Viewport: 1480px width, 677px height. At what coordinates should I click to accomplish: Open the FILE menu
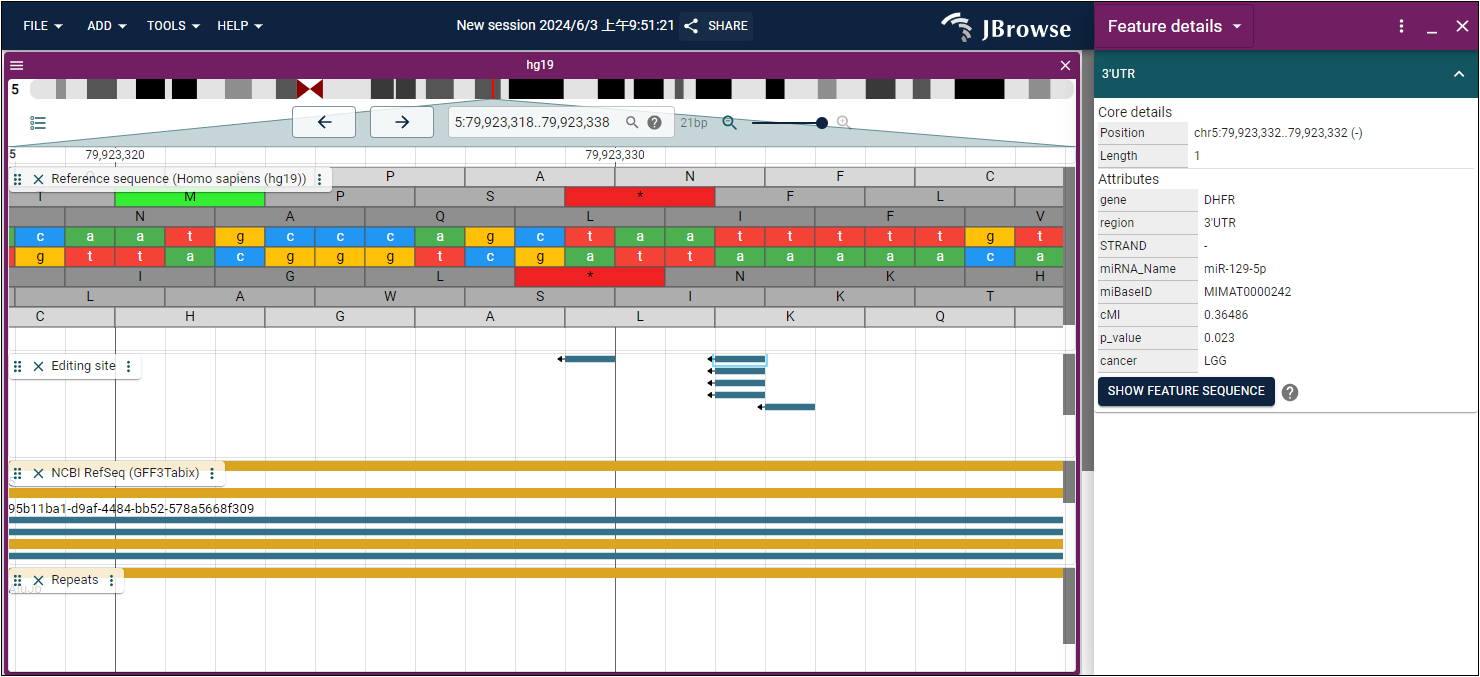[x=43, y=26]
